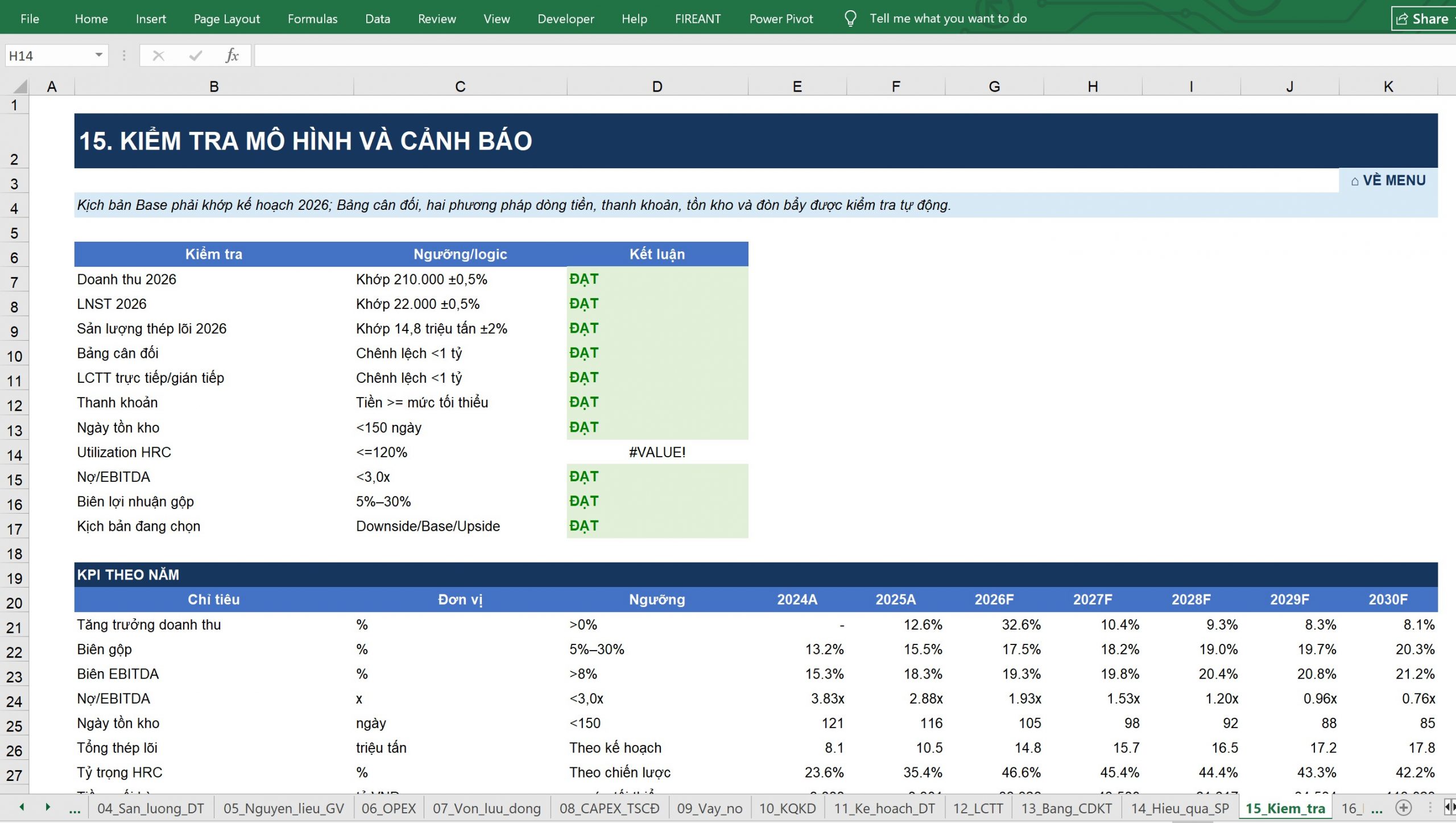Click the Cancel entry X icon
The image size is (1456, 823).
coord(158,56)
